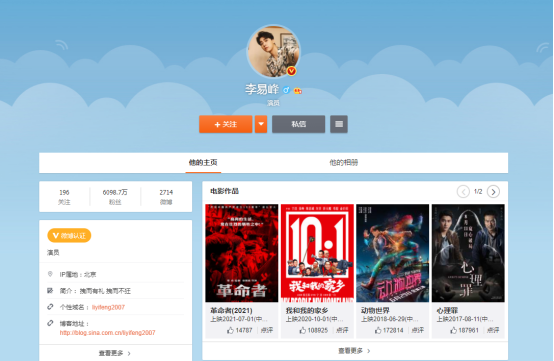Open the dropdown arrow next to 关注
554x361 pixels.
261,124
